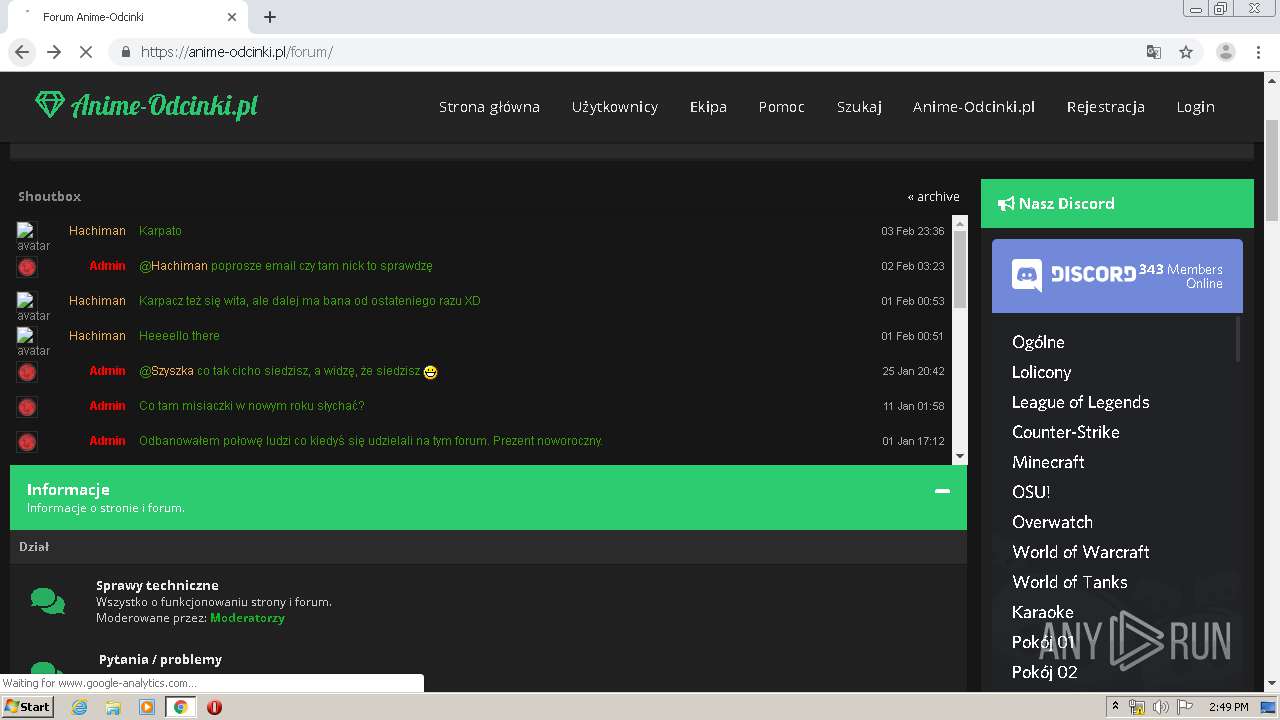Click the Admin avatar next to the @Hachiman message
The width and height of the screenshot is (1280, 720).
click(x=27, y=267)
